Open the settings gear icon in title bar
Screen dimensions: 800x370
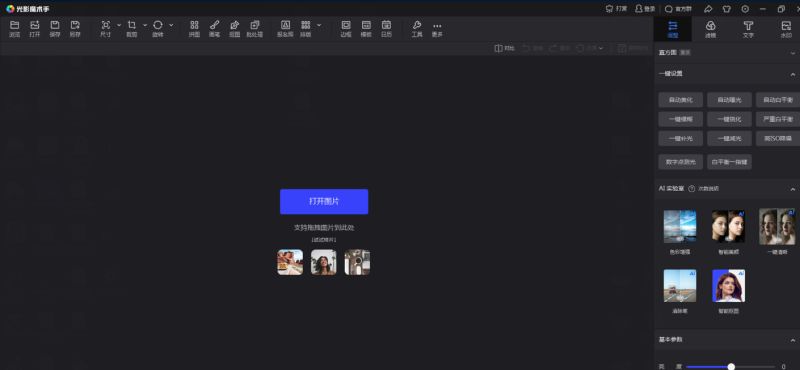745,9
